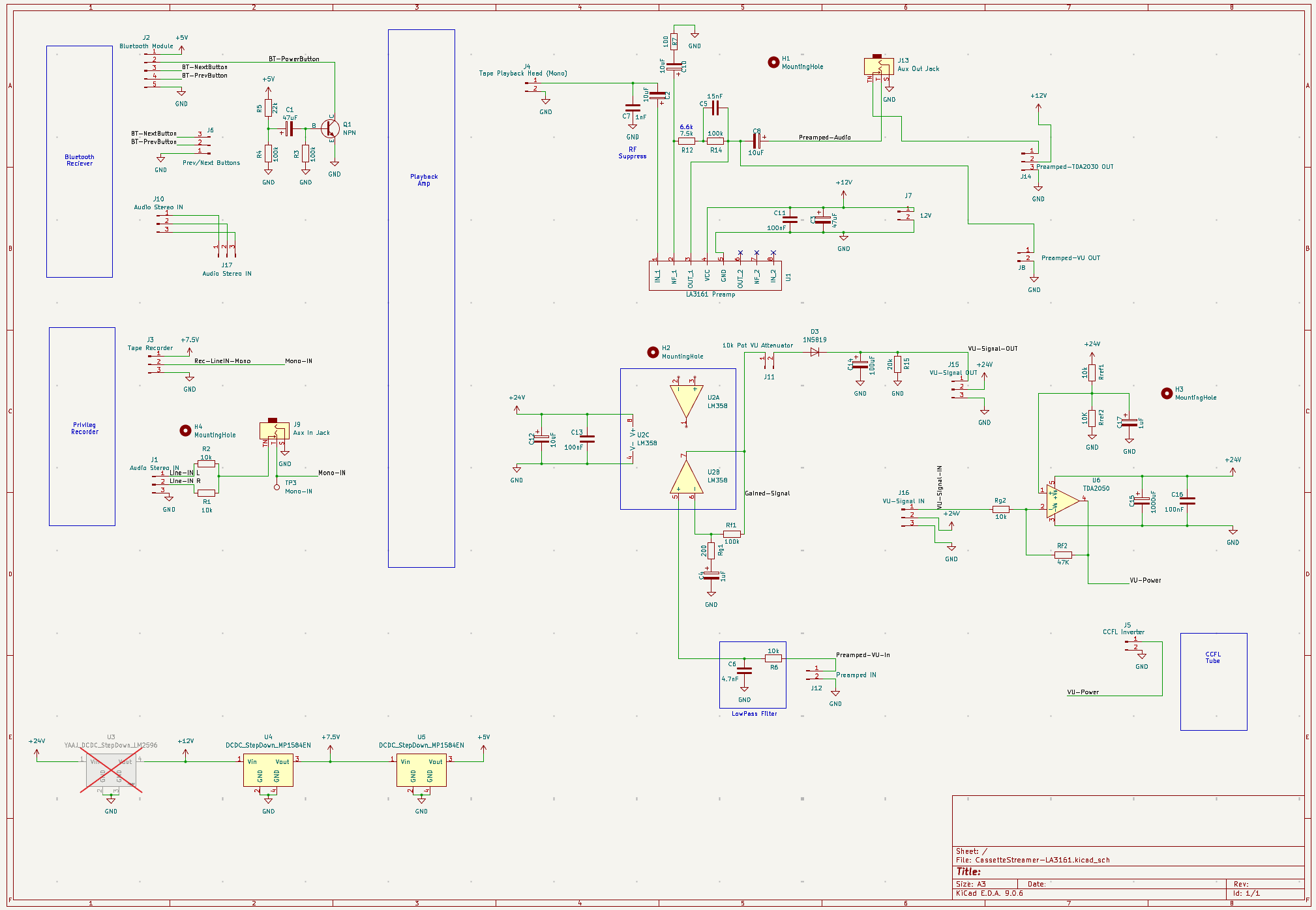1316x910 pixels.
Task: Click the Q1 NPN transistor symbol
Action: click(330, 128)
